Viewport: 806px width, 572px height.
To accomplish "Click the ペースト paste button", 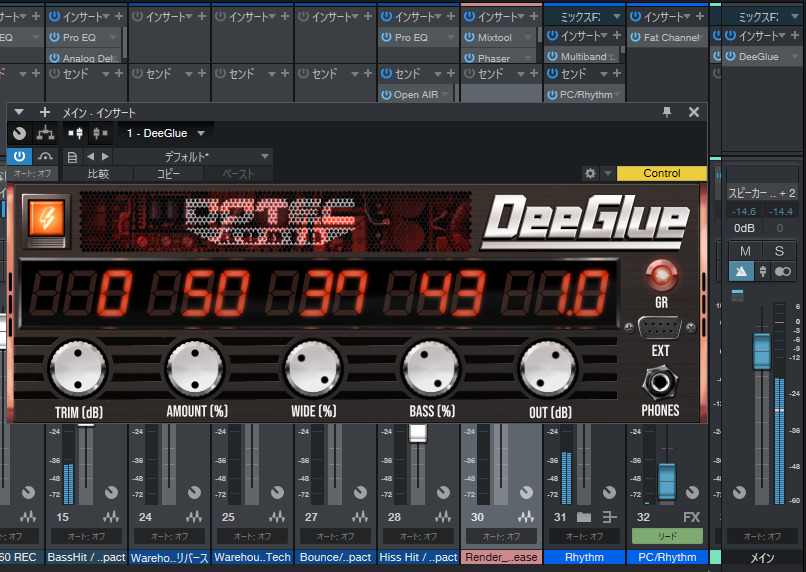I will tap(239, 174).
